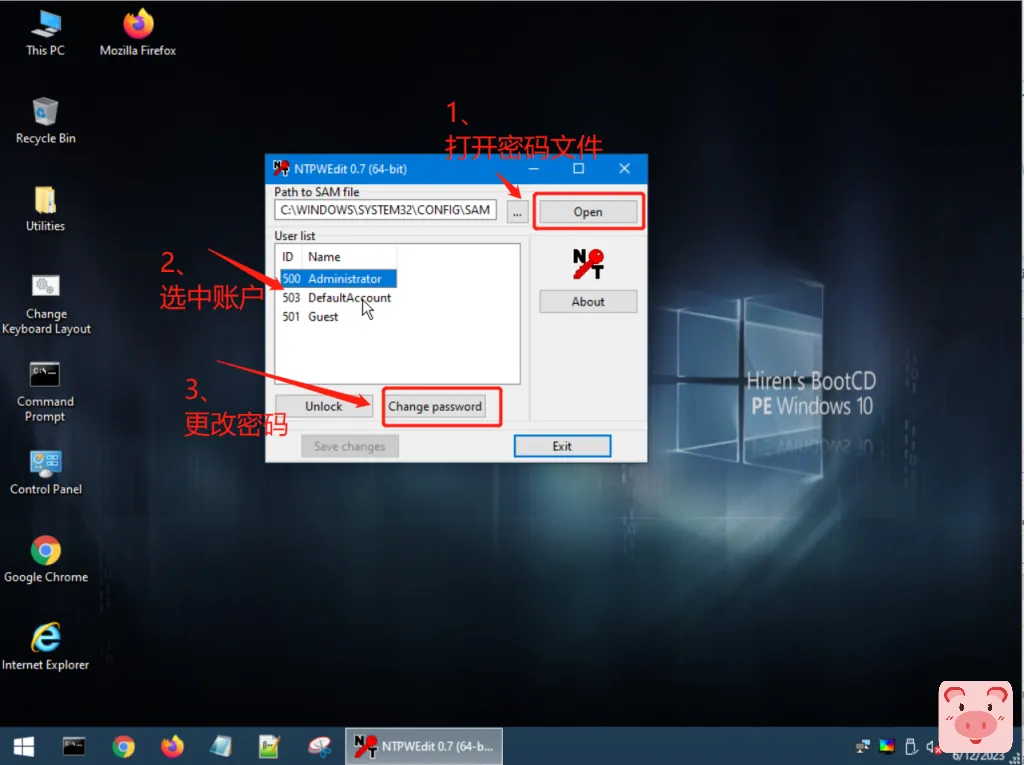This screenshot has width=1024, height=765.
Task: Click the NTPWEdit title bar key icon
Action: pos(281,168)
